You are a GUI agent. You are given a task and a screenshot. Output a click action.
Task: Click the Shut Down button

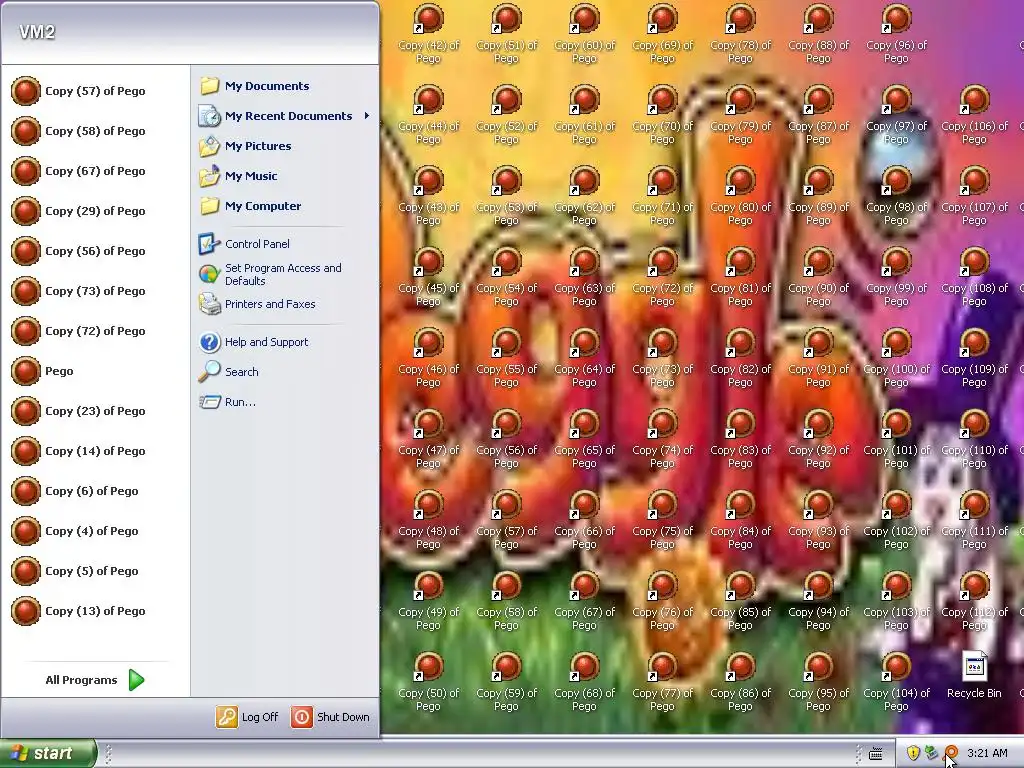click(x=331, y=717)
